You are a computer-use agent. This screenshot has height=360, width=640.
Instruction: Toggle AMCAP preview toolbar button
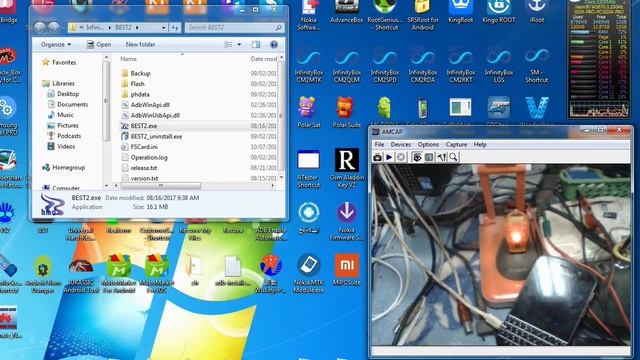pos(417,157)
